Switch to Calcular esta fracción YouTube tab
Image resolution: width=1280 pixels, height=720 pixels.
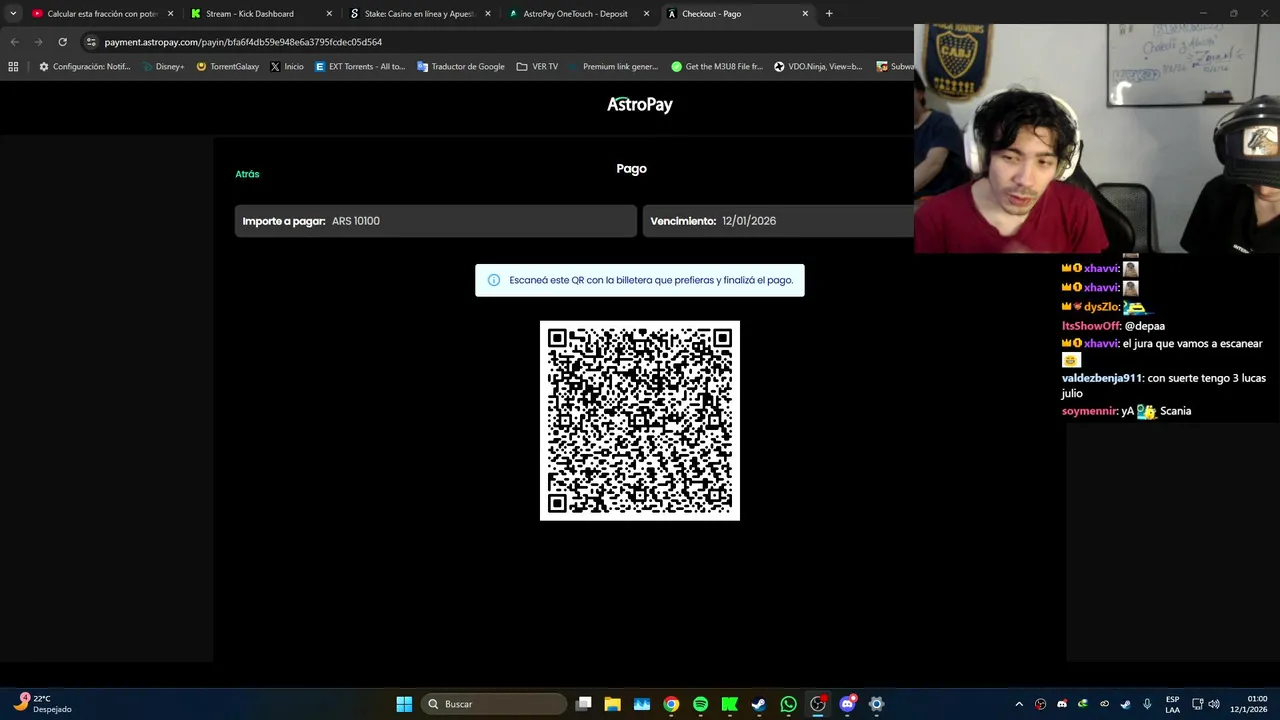(102, 14)
